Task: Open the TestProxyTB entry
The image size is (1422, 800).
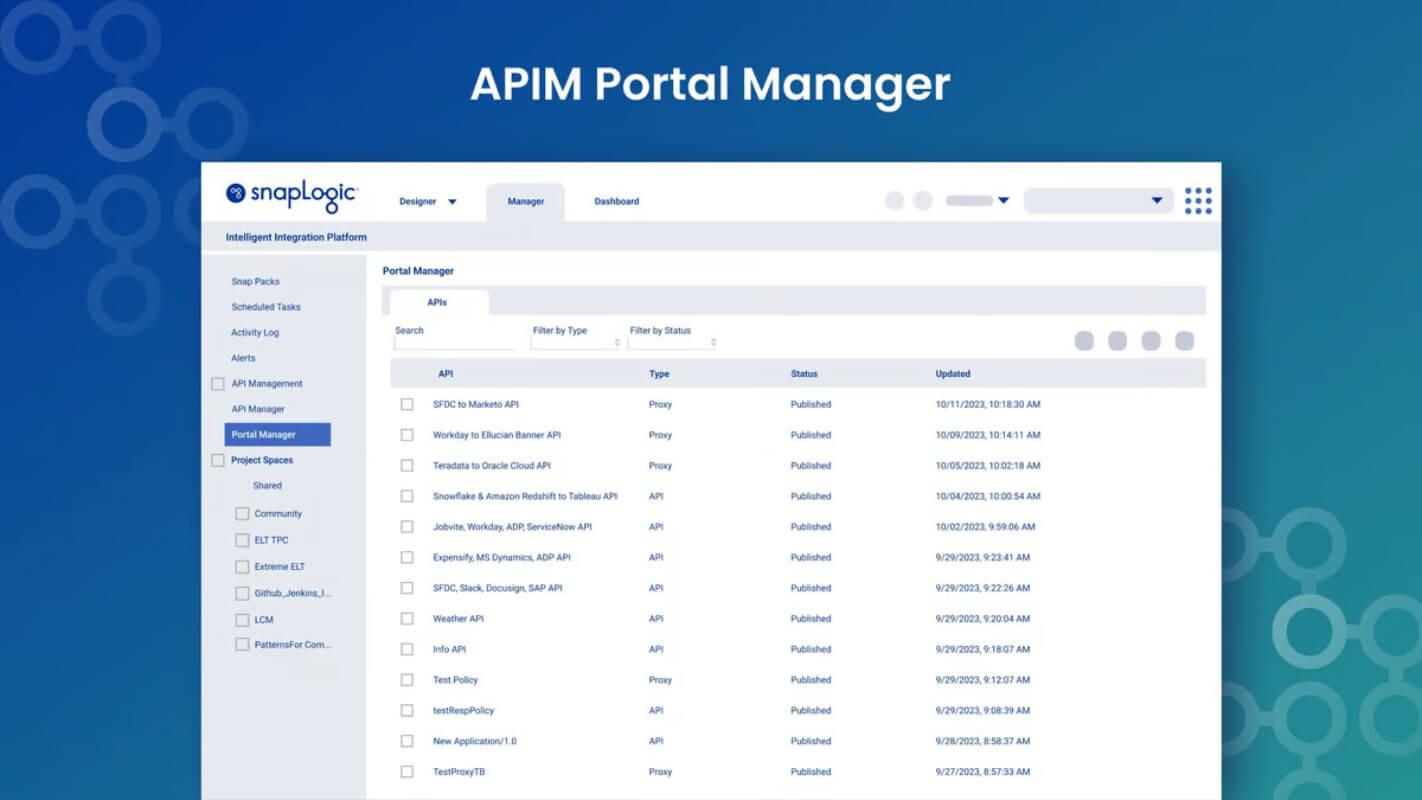Action: [459, 772]
